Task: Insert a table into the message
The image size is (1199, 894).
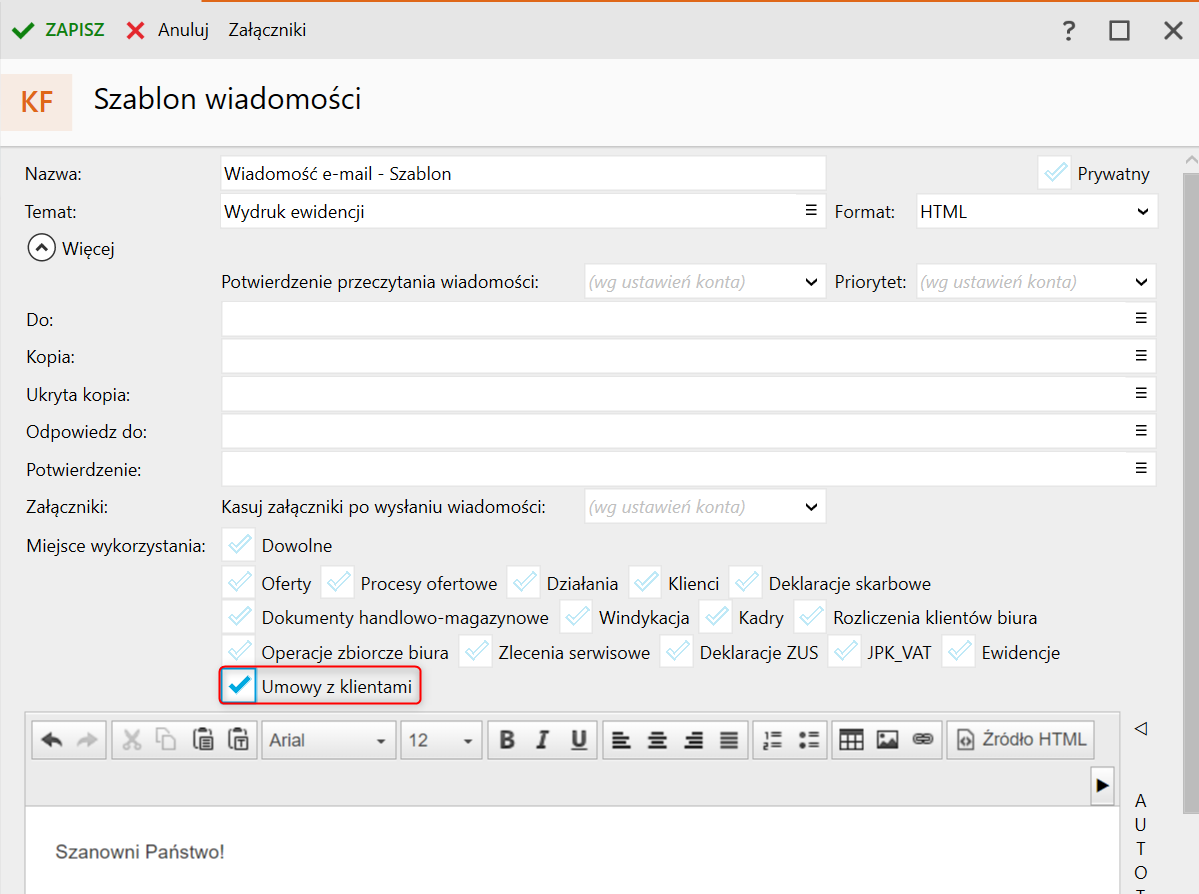Action: pos(851,740)
